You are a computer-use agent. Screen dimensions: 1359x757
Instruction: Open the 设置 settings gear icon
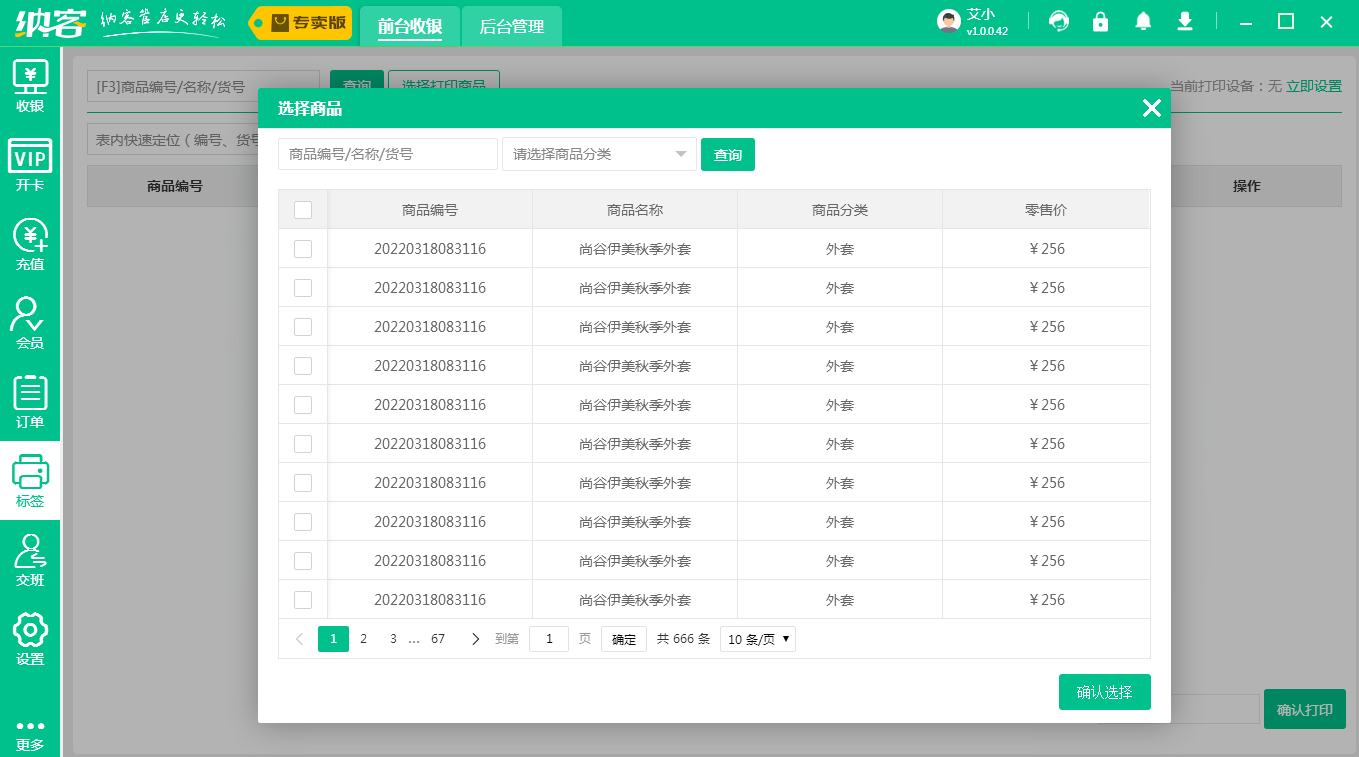[x=30, y=639]
